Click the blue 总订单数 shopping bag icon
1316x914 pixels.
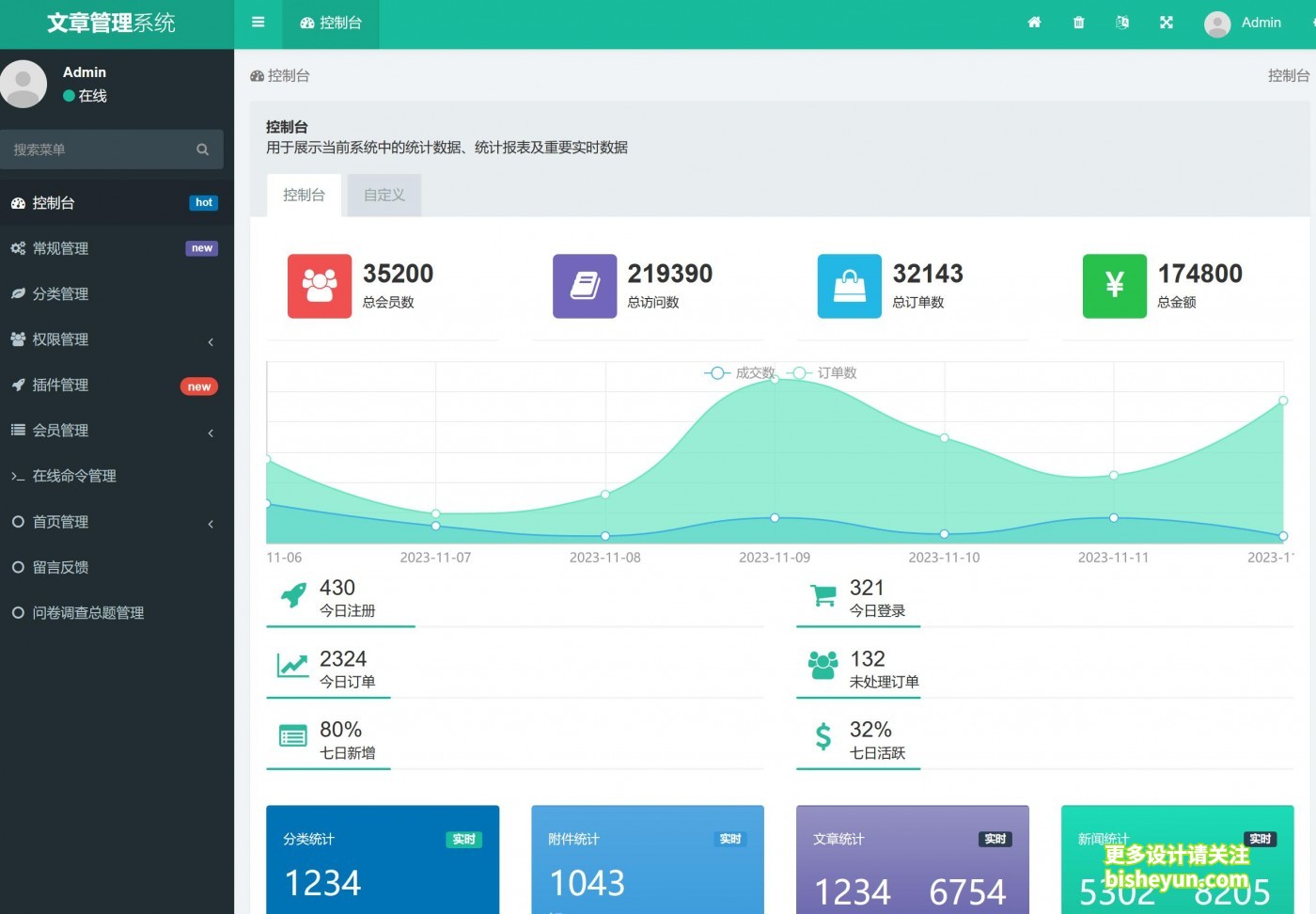[x=850, y=286]
